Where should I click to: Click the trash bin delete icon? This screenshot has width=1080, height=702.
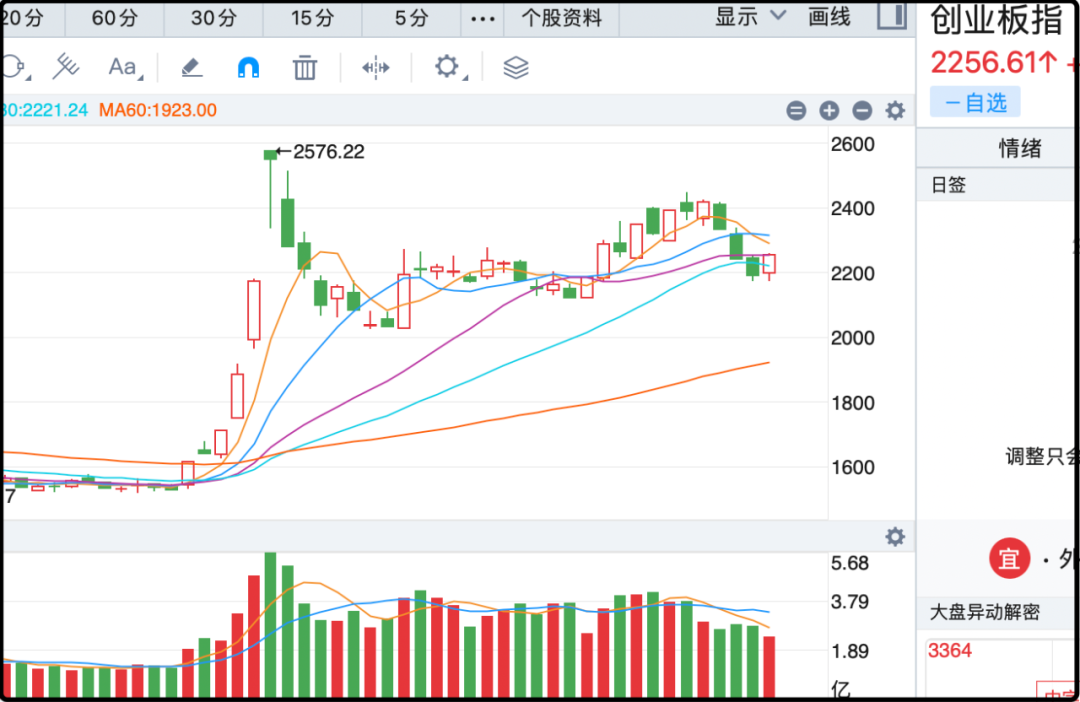tap(305, 68)
